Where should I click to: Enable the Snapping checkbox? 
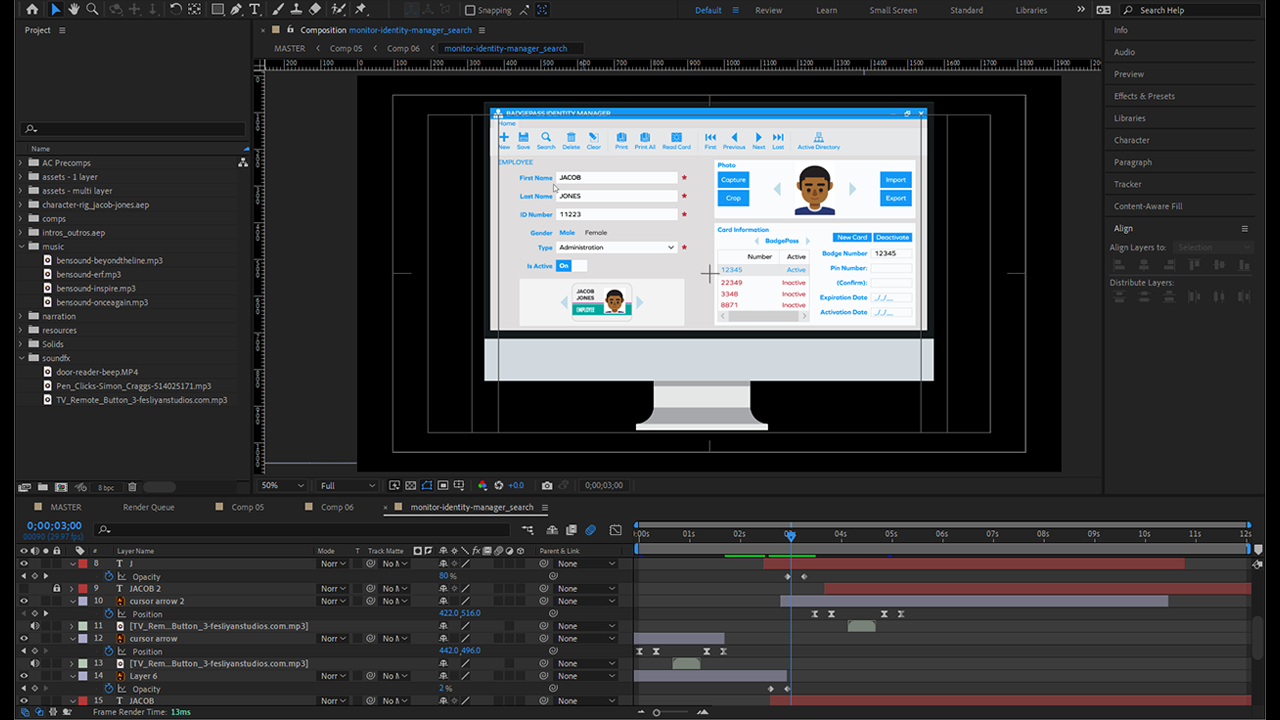471,10
